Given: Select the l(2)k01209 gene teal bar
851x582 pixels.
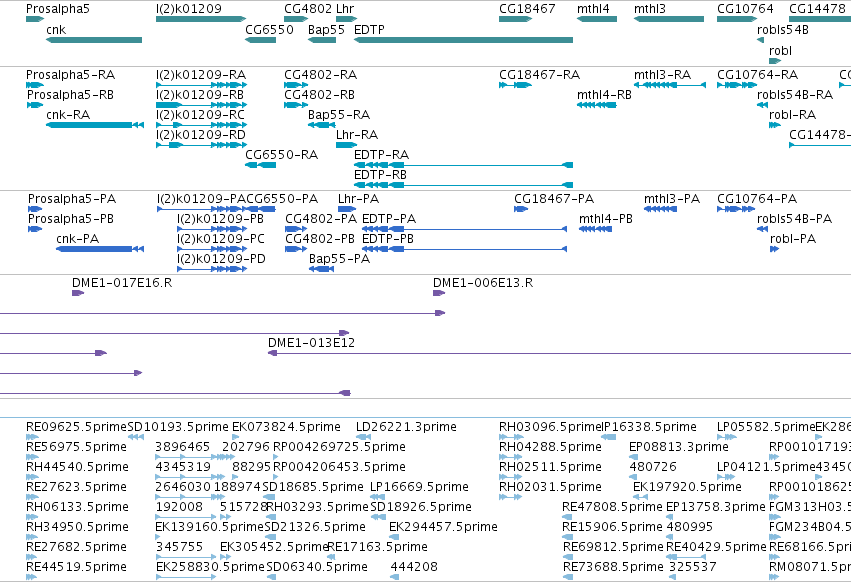Looking at the screenshot, I should (201, 19).
